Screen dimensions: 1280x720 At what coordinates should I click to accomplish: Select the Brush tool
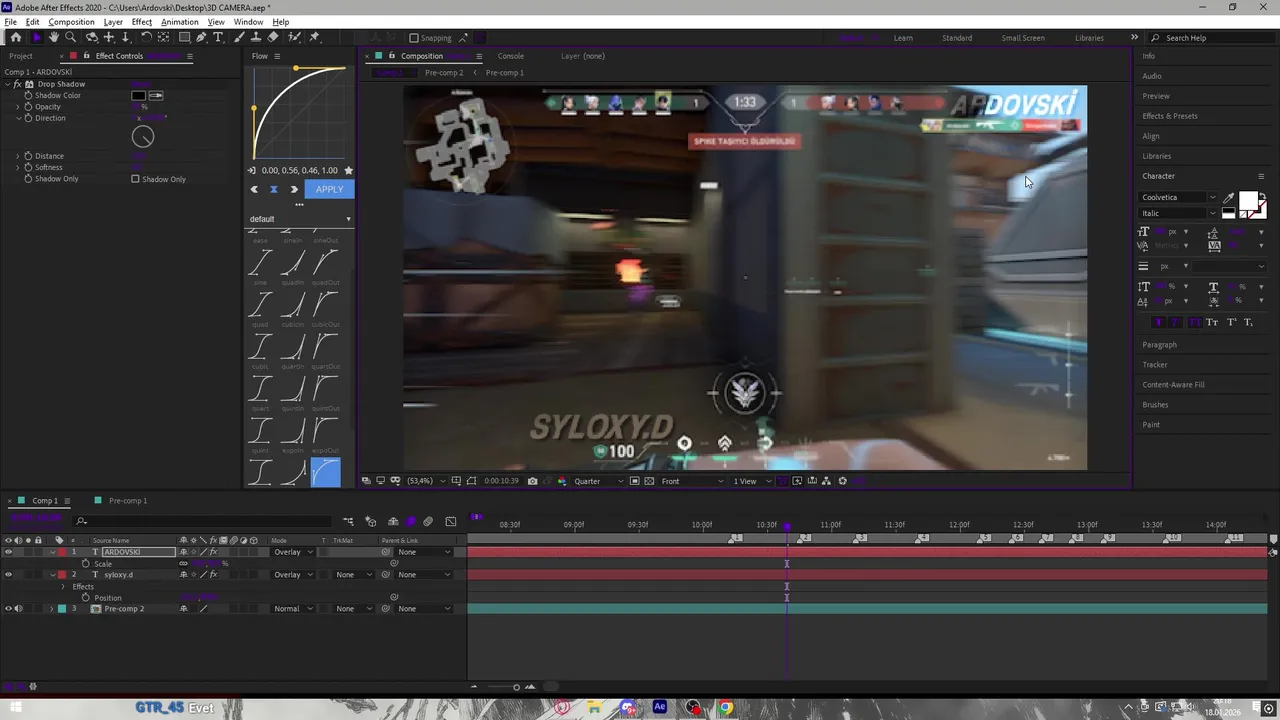point(239,37)
